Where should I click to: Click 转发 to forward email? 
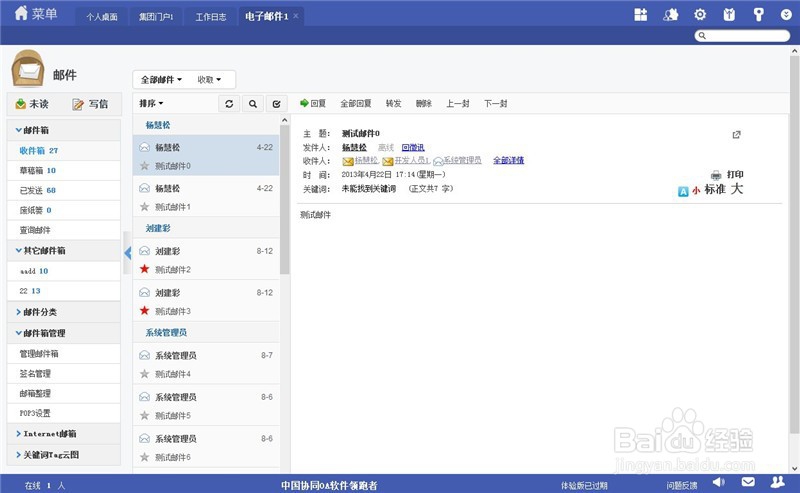coord(393,104)
